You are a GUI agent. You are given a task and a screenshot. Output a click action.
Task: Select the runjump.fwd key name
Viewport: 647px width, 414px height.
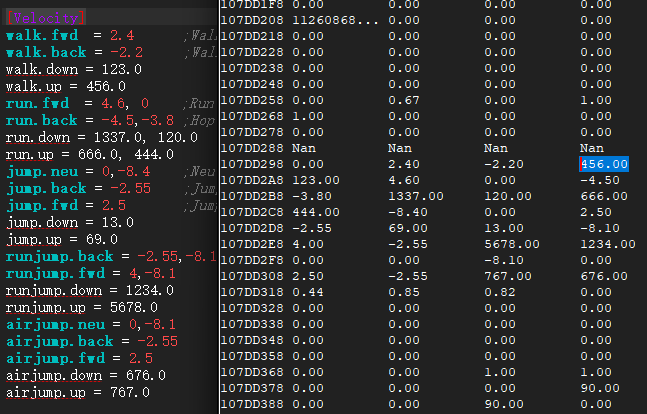[x=55, y=274]
